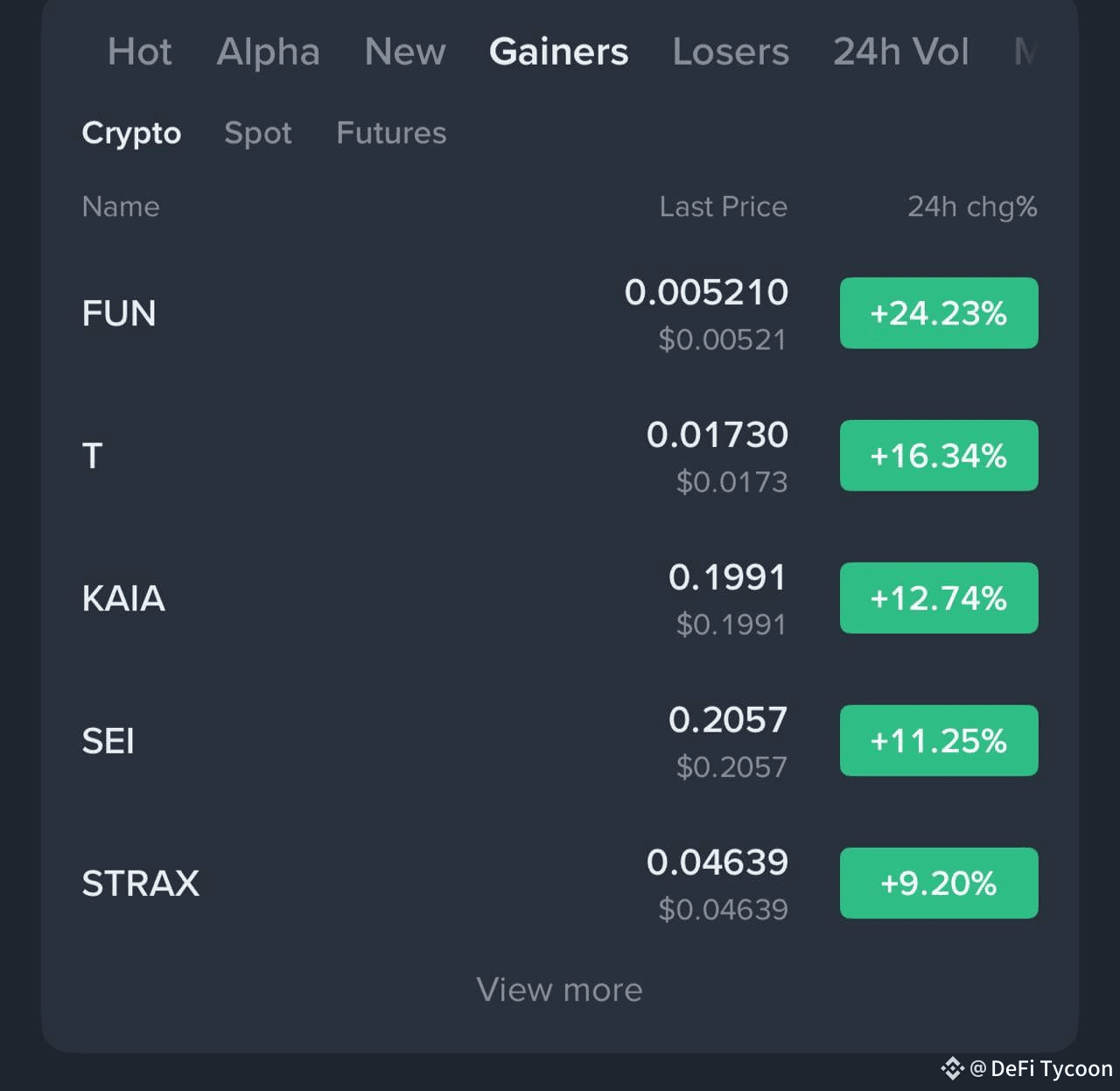Sort by 24h chg% column header
This screenshot has height=1091, width=1120.
(x=972, y=206)
